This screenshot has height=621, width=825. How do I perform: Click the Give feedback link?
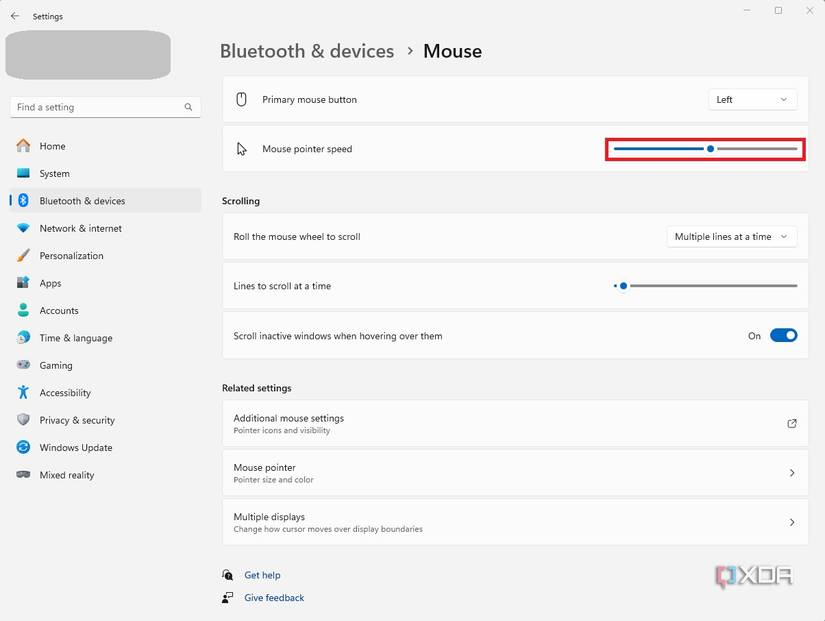pyautogui.click(x=274, y=598)
